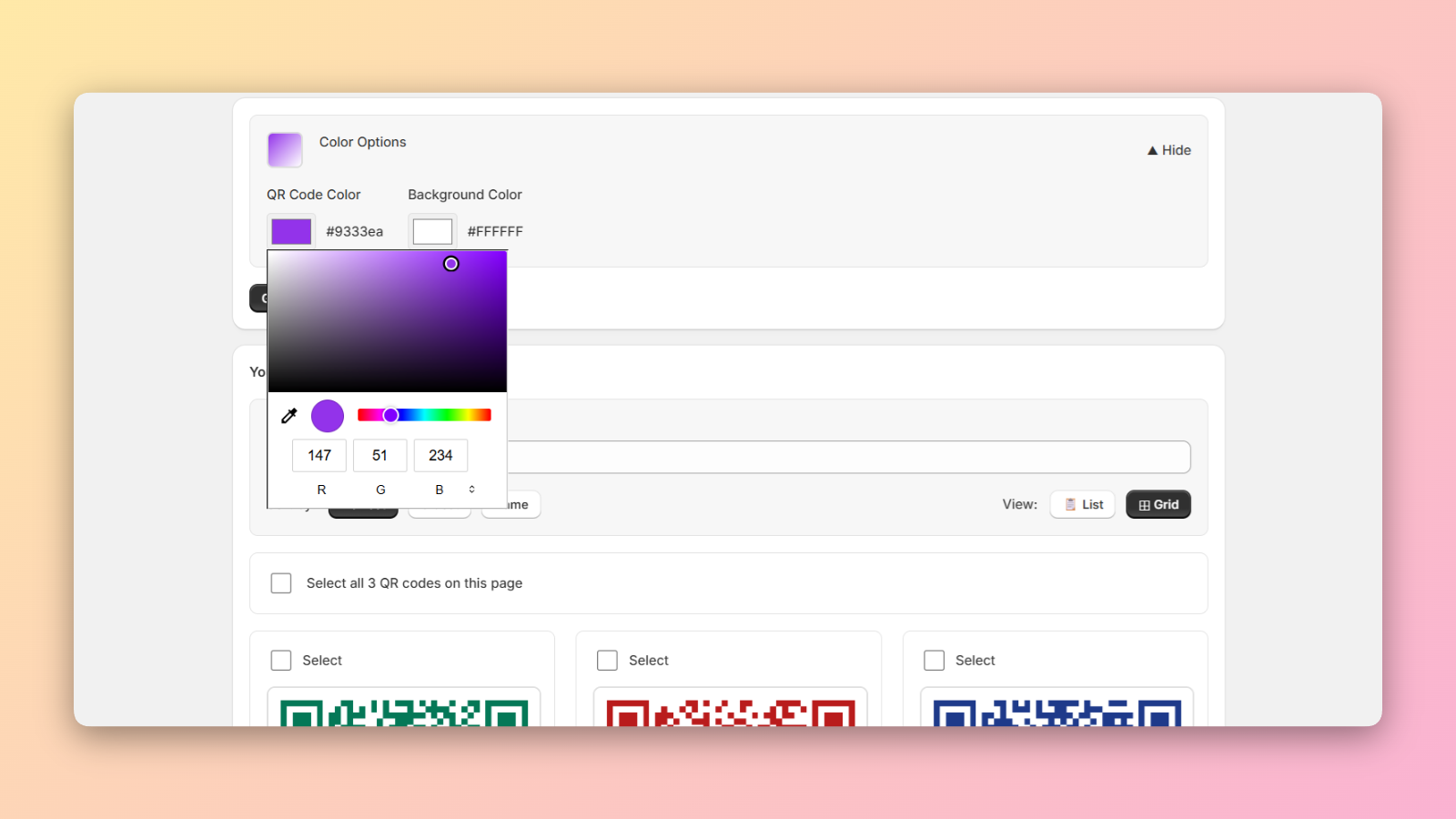Click the eyedropper tool in the color picker
This screenshot has width=1456, height=819.
pos(288,415)
